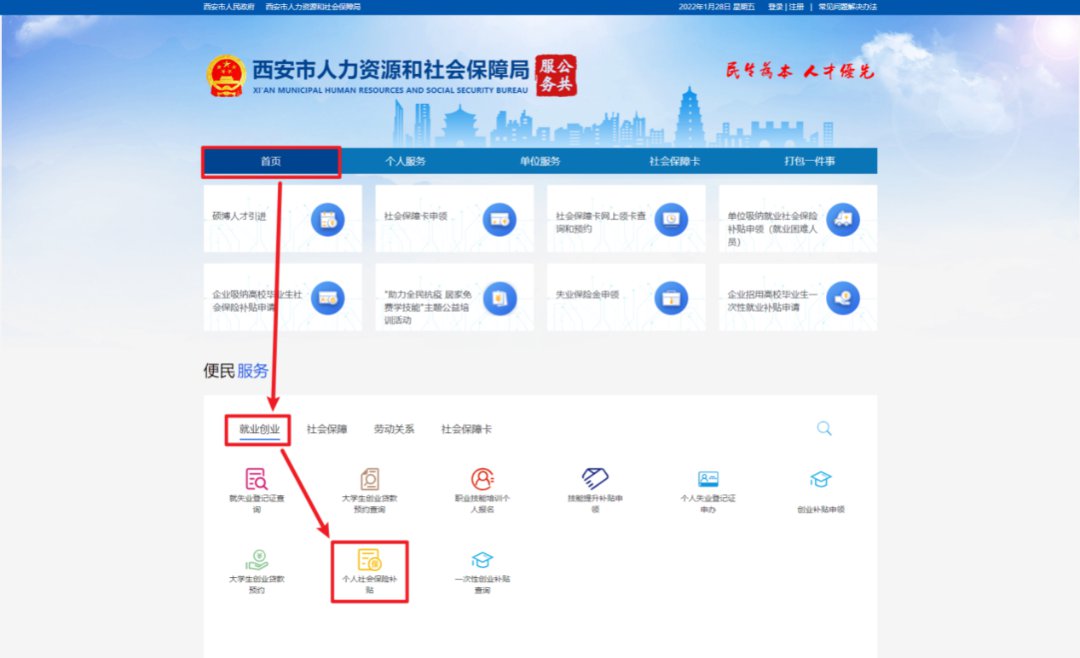This screenshot has height=658, width=1080.
Task: Open the 单位服务 navigation tab
Action: pos(540,161)
